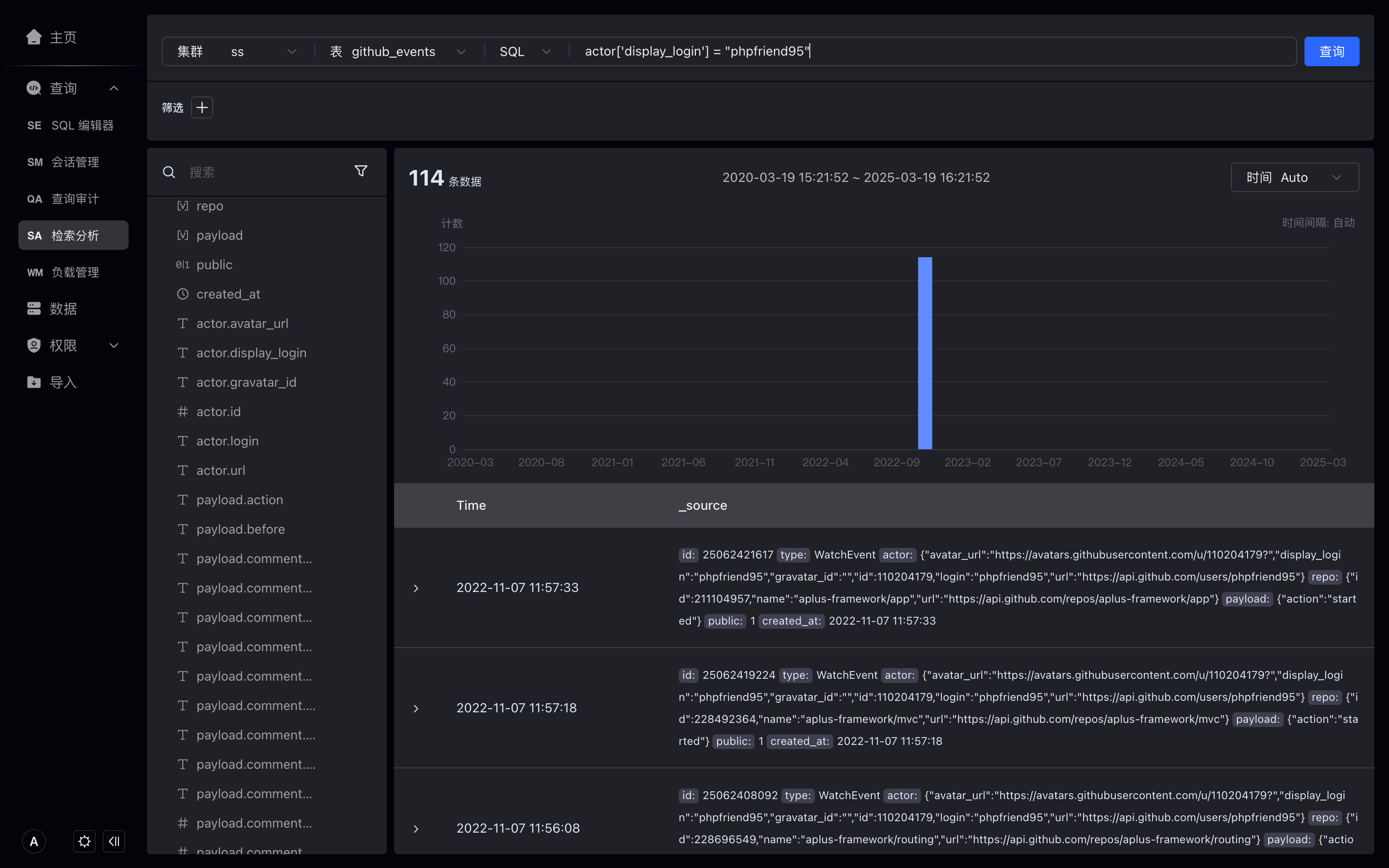Viewport: 1389px width, 868px height.
Task: Add a filter with the plus icon
Action: [202, 107]
